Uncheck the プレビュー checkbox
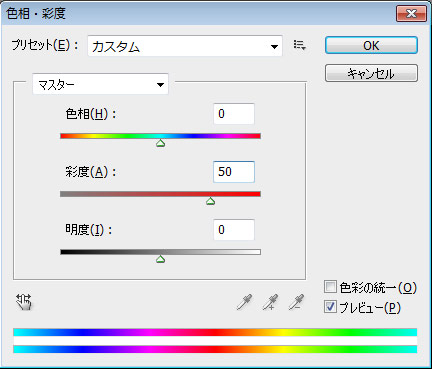 click(330, 307)
